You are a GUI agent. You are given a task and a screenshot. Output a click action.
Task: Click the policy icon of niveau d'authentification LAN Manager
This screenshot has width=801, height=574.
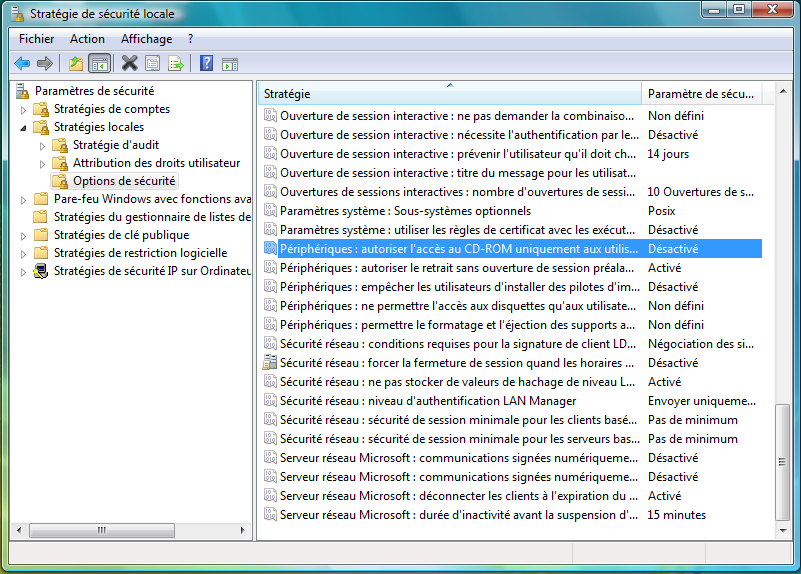(270, 400)
